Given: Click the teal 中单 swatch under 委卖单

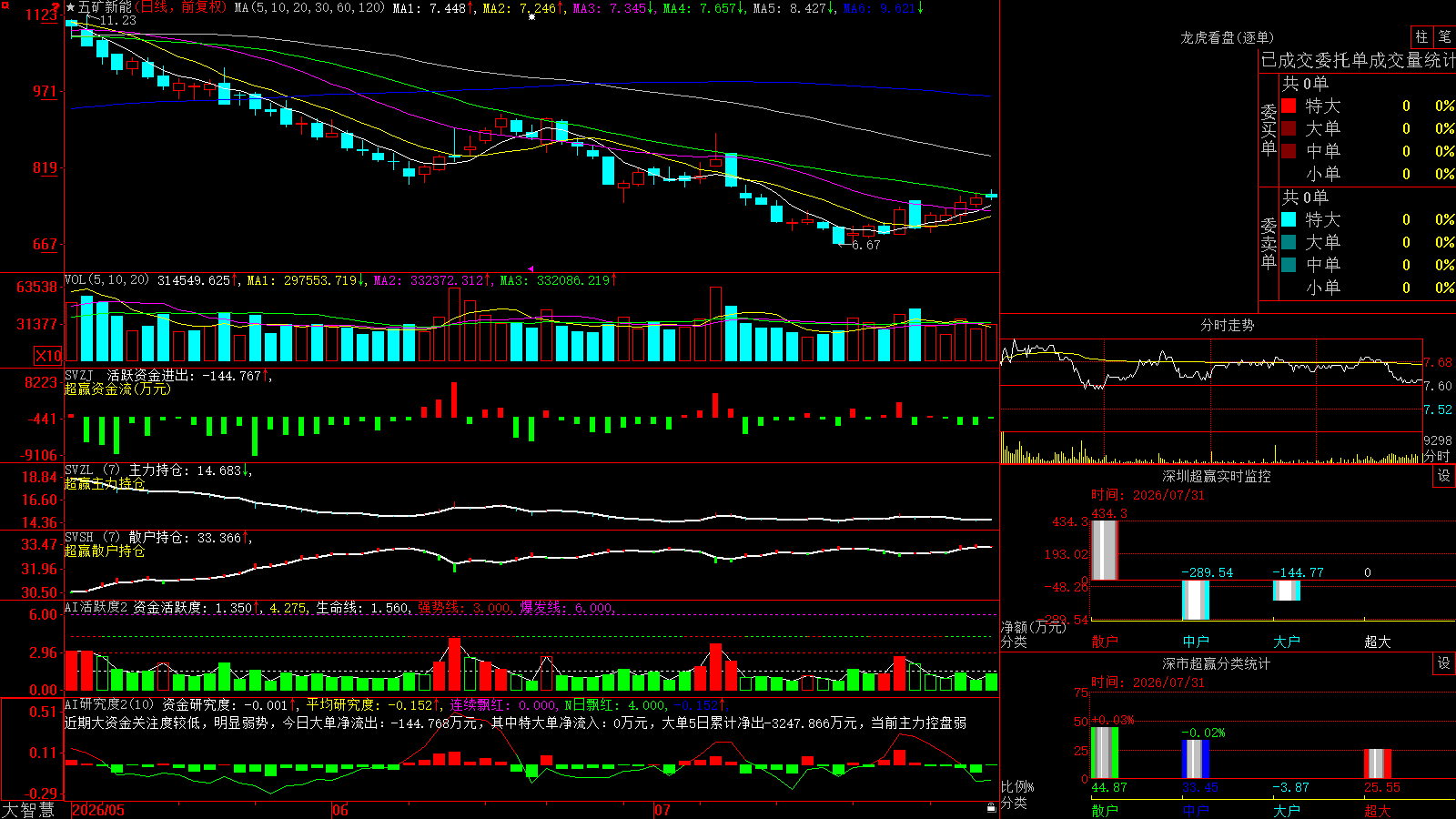Looking at the screenshot, I should click(1289, 265).
